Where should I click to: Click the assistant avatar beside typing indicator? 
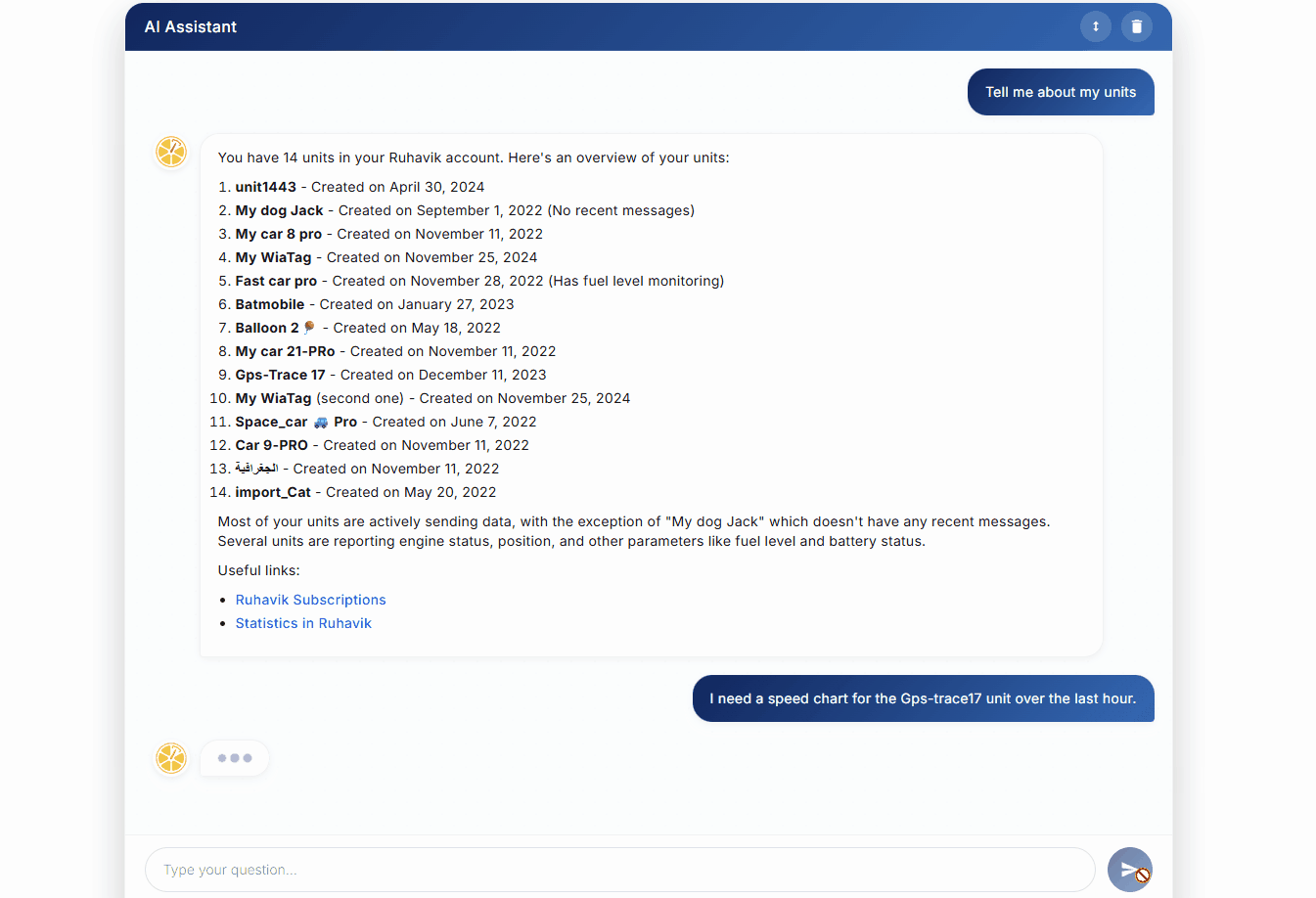[171, 758]
